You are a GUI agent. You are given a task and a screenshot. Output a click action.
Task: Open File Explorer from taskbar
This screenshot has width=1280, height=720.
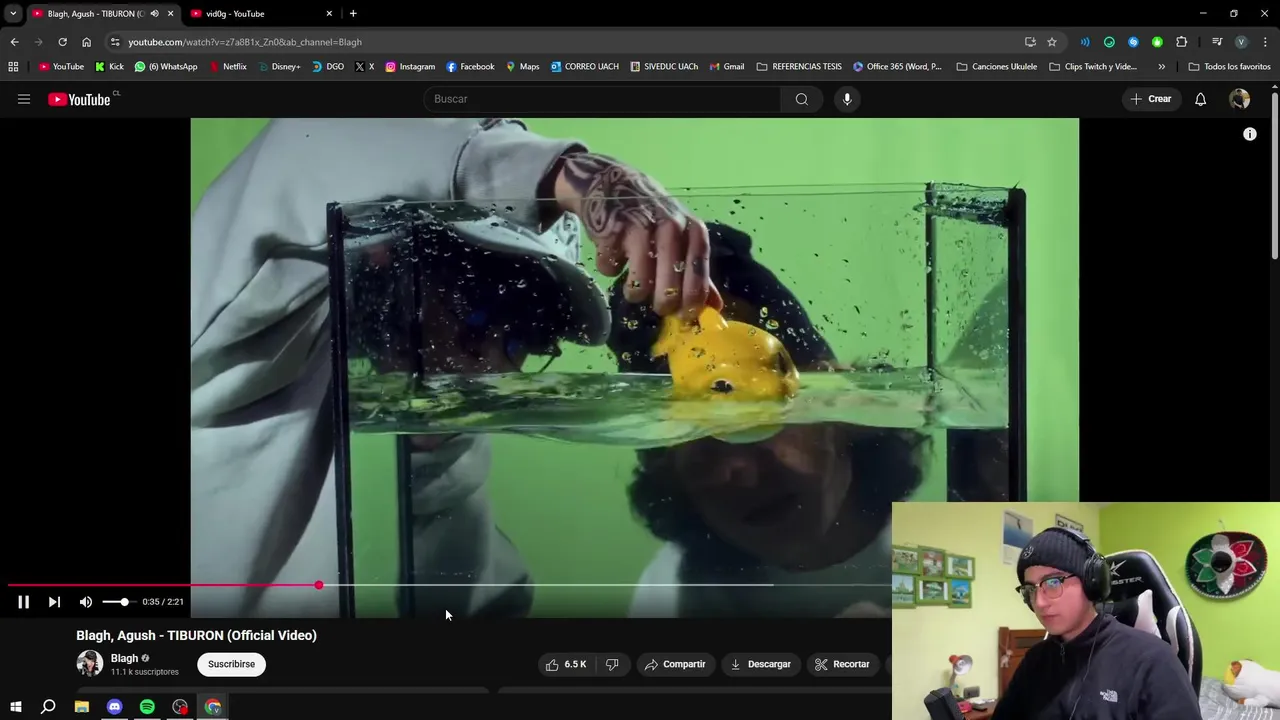tap(82, 707)
